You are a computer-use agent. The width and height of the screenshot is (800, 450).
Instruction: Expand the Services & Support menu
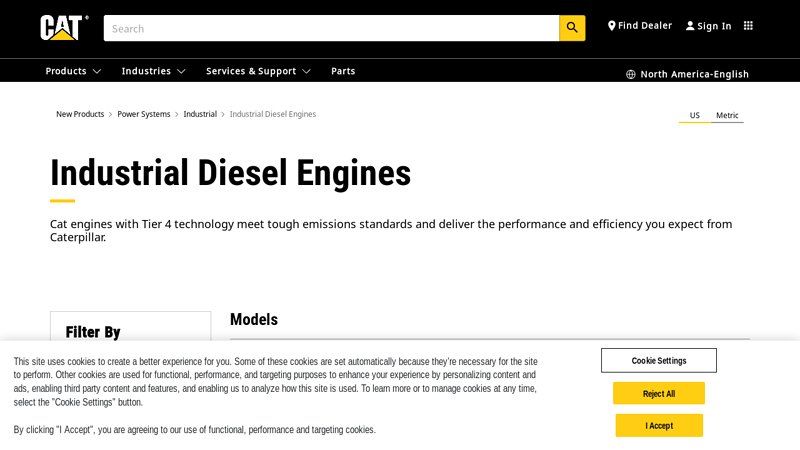[x=258, y=71]
